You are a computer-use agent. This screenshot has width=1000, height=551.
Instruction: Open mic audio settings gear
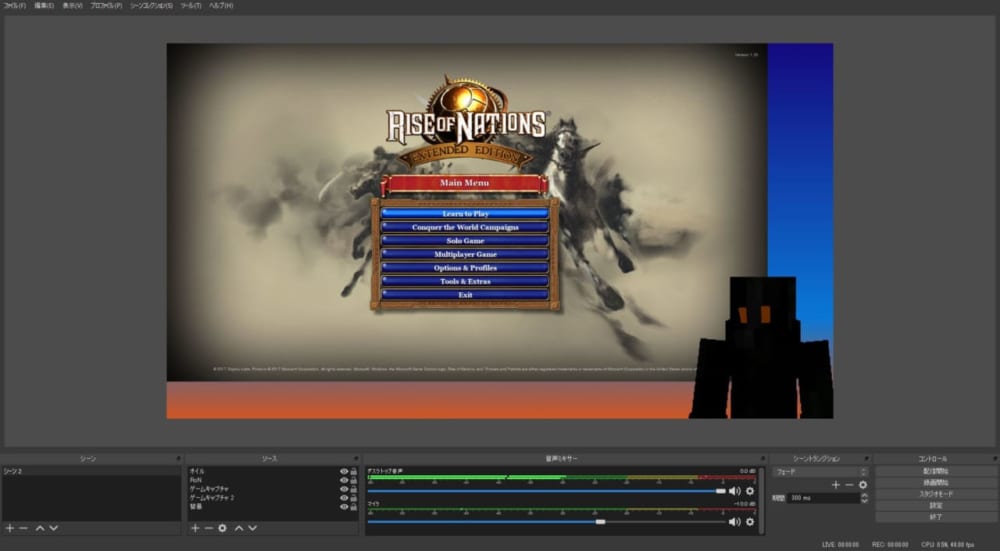750,521
